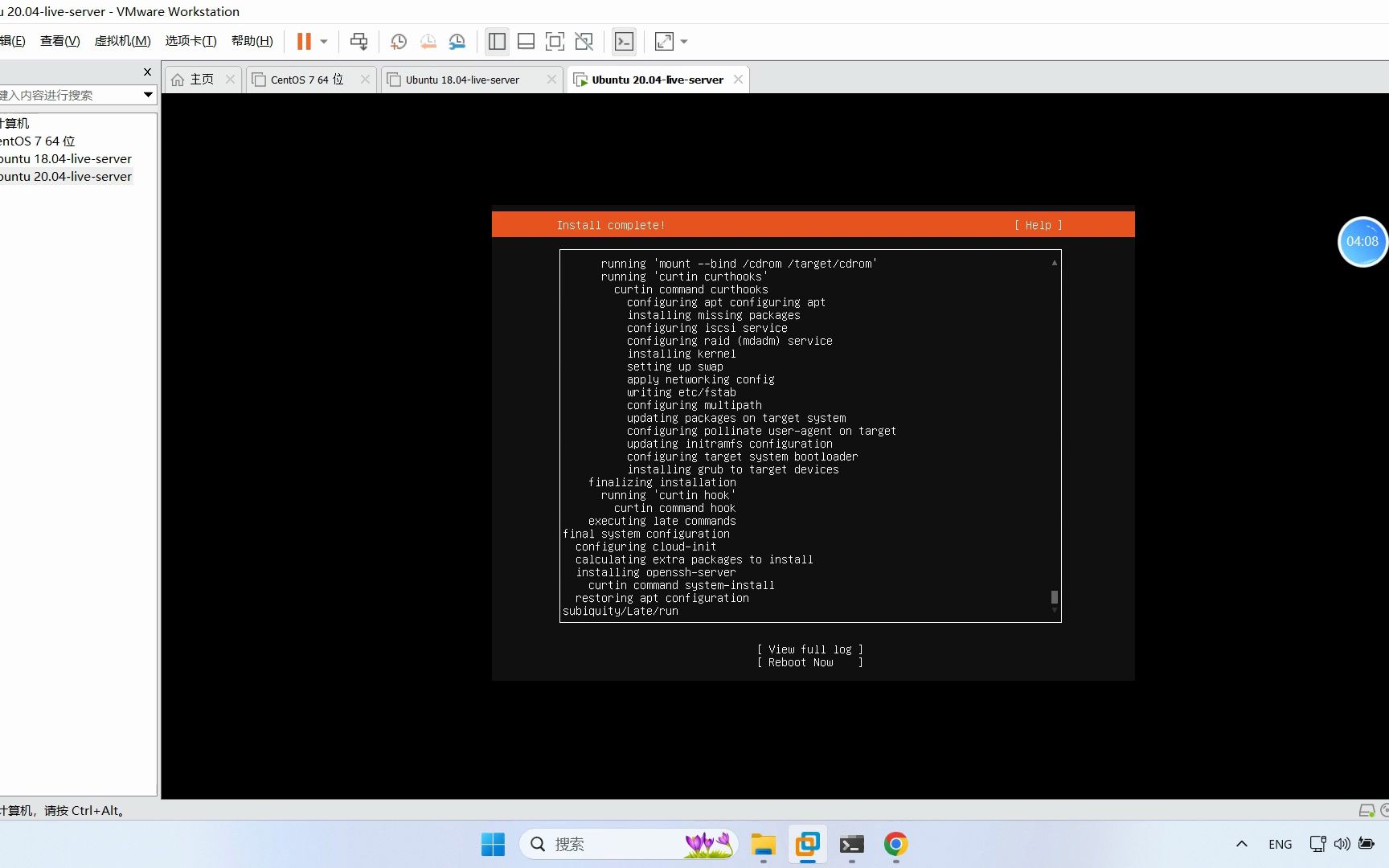Screen dimensions: 1389x868
Task: Revert VM to previous snapshot
Action: (428, 41)
